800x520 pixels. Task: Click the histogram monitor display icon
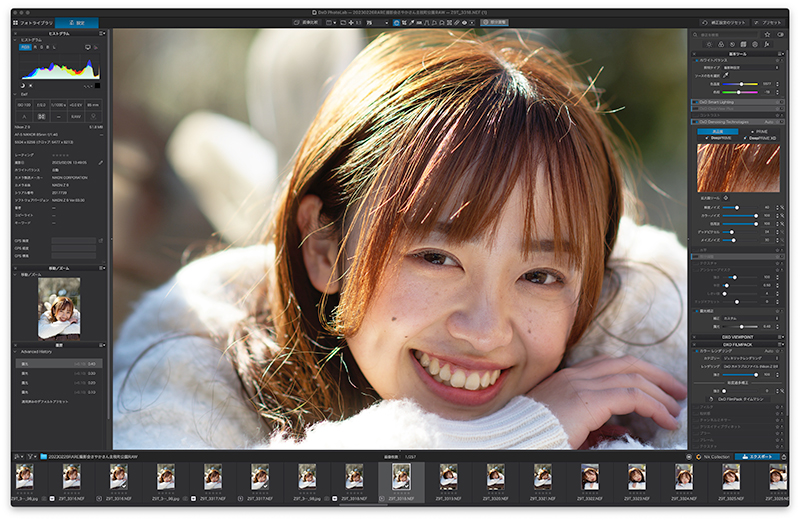pos(88,47)
